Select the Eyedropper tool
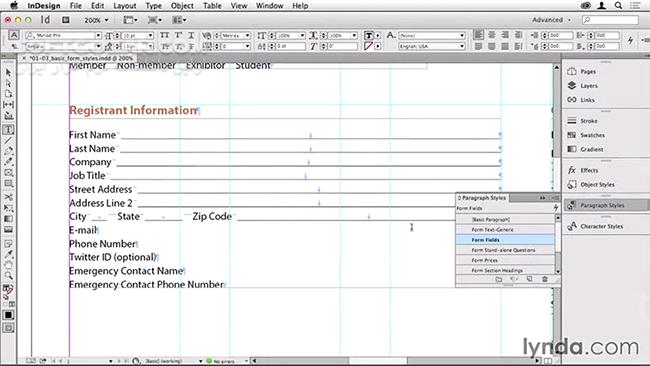650x366 pixels. coord(8,254)
